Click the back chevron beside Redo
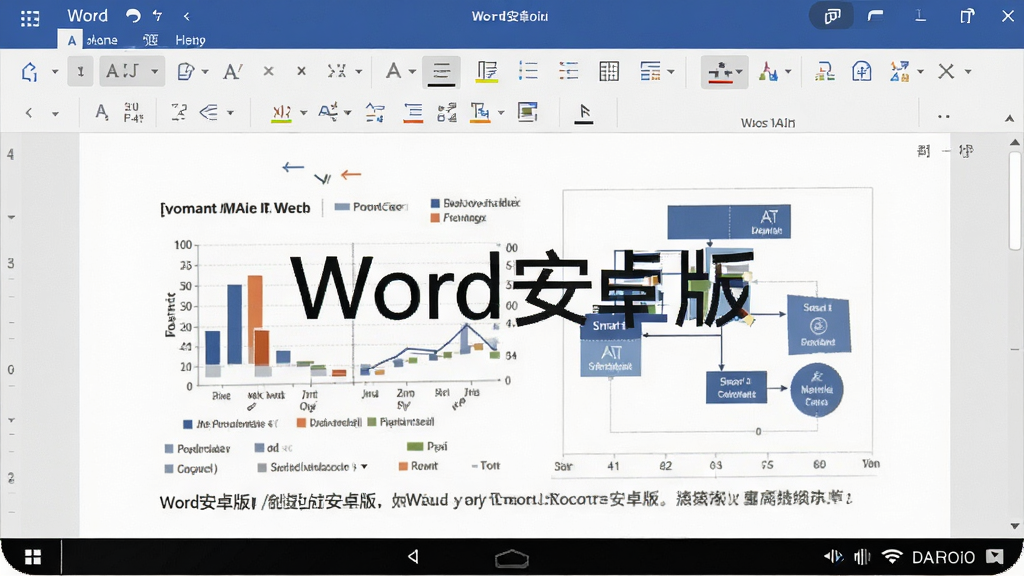This screenshot has width=1024, height=576. click(187, 16)
